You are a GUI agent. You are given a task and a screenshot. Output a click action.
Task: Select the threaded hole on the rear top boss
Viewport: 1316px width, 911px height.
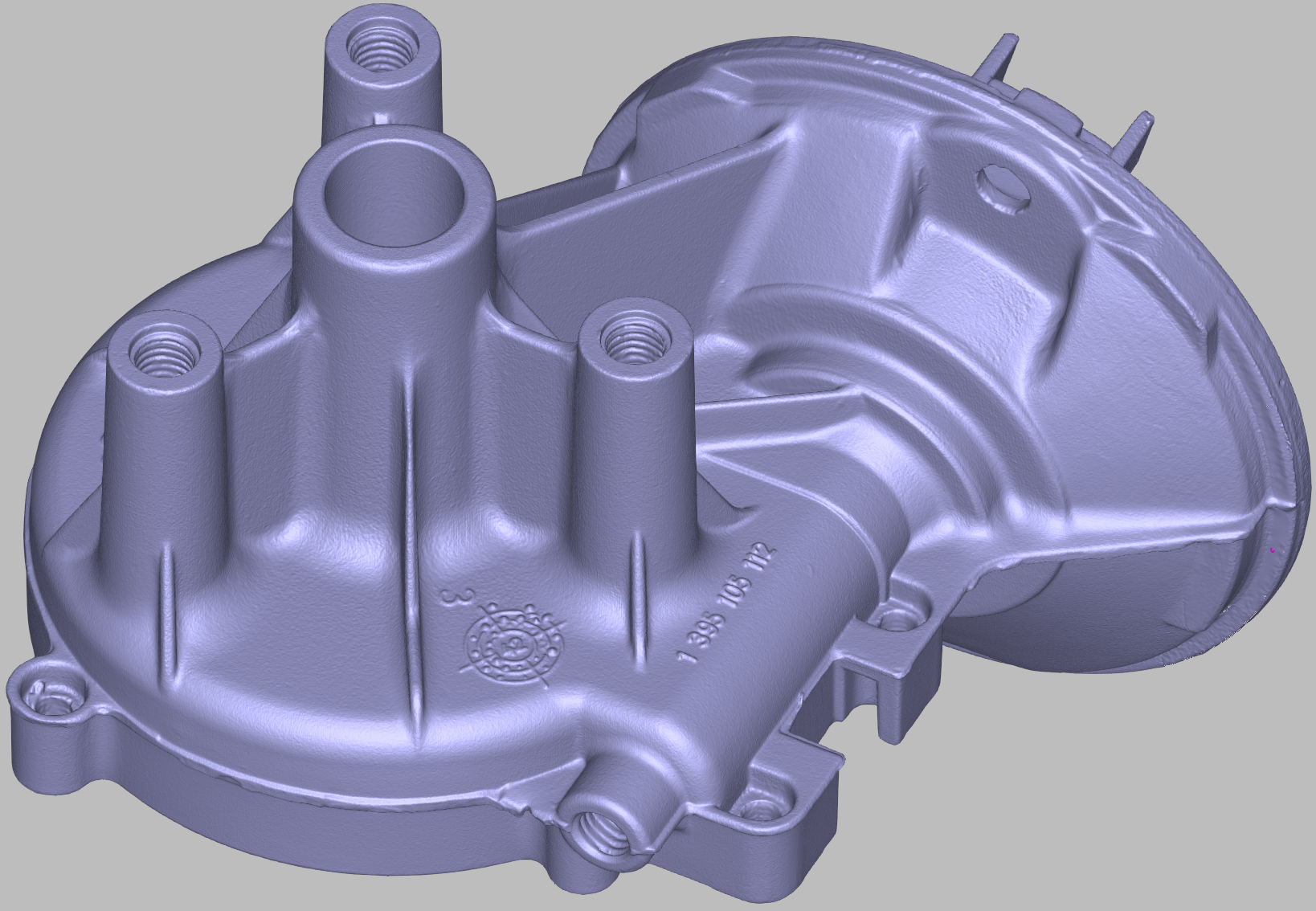point(381,55)
